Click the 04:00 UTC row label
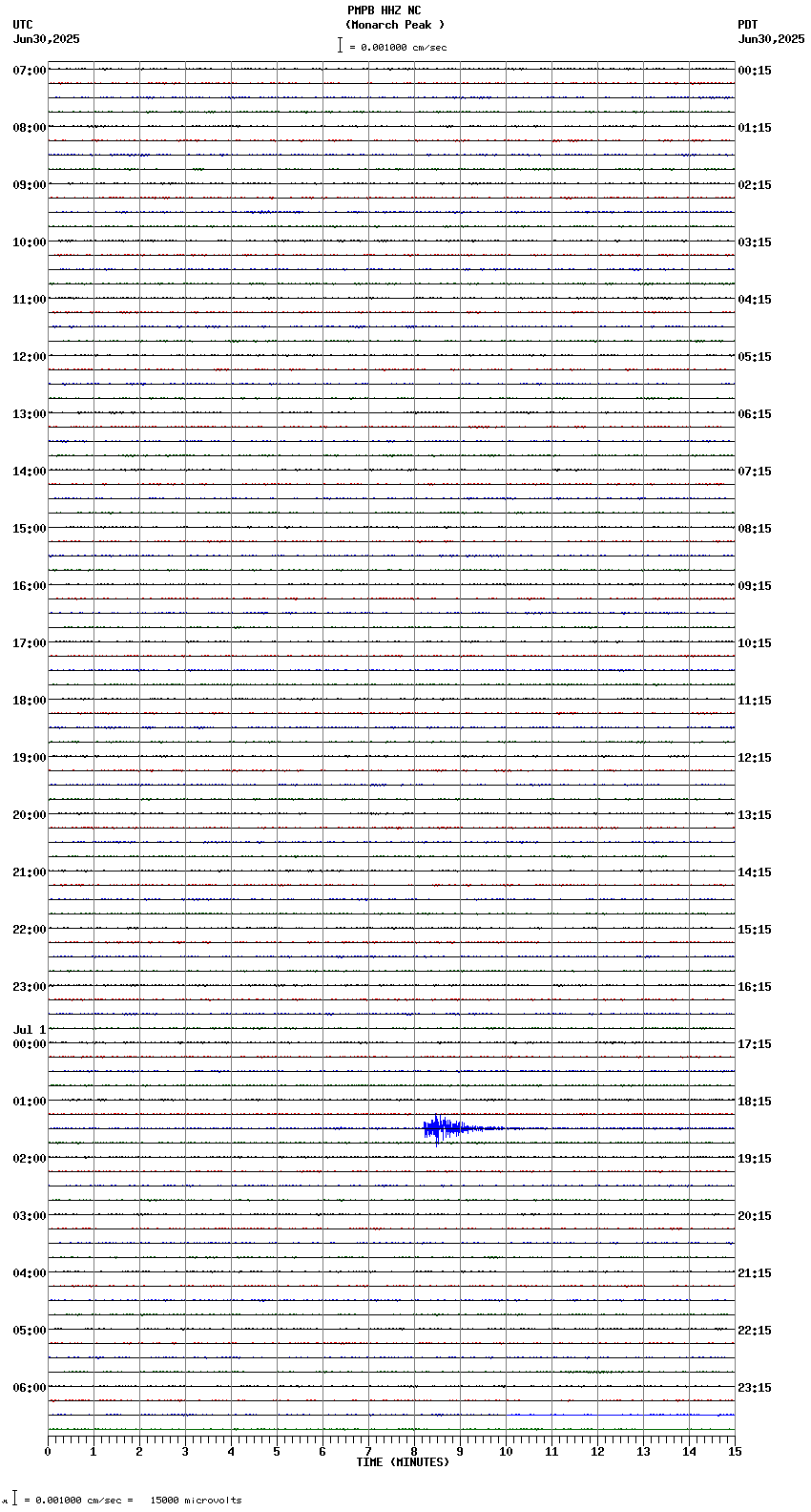Screen dimensions: 811x1512 pos(30,1273)
